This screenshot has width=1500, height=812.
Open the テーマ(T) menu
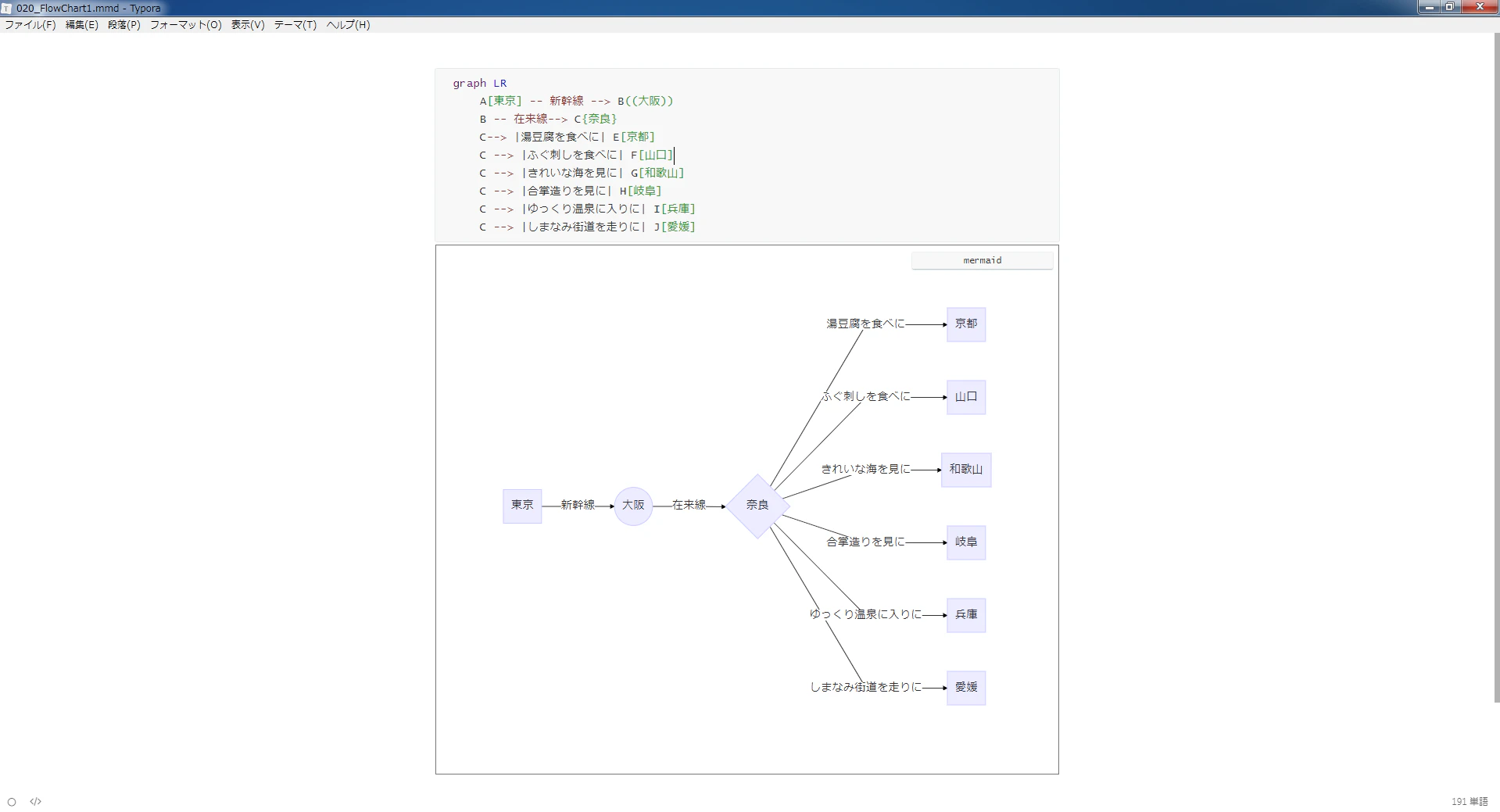(295, 25)
